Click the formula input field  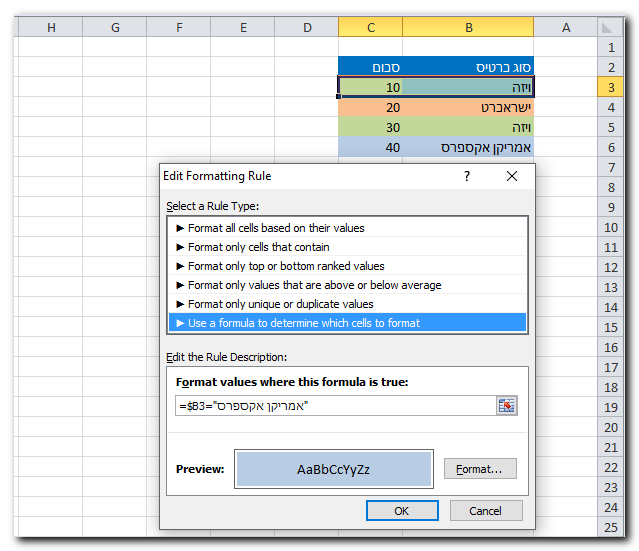335,405
